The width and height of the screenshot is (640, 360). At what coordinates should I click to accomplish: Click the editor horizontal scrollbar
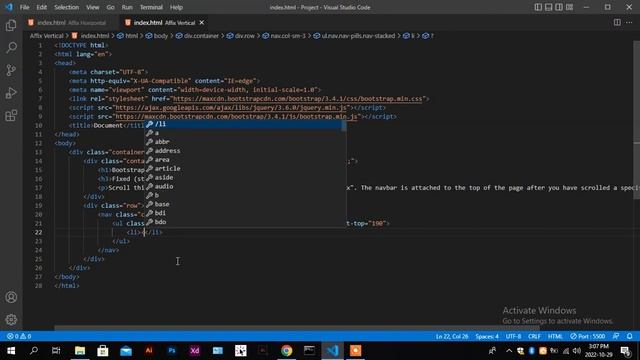297,328
